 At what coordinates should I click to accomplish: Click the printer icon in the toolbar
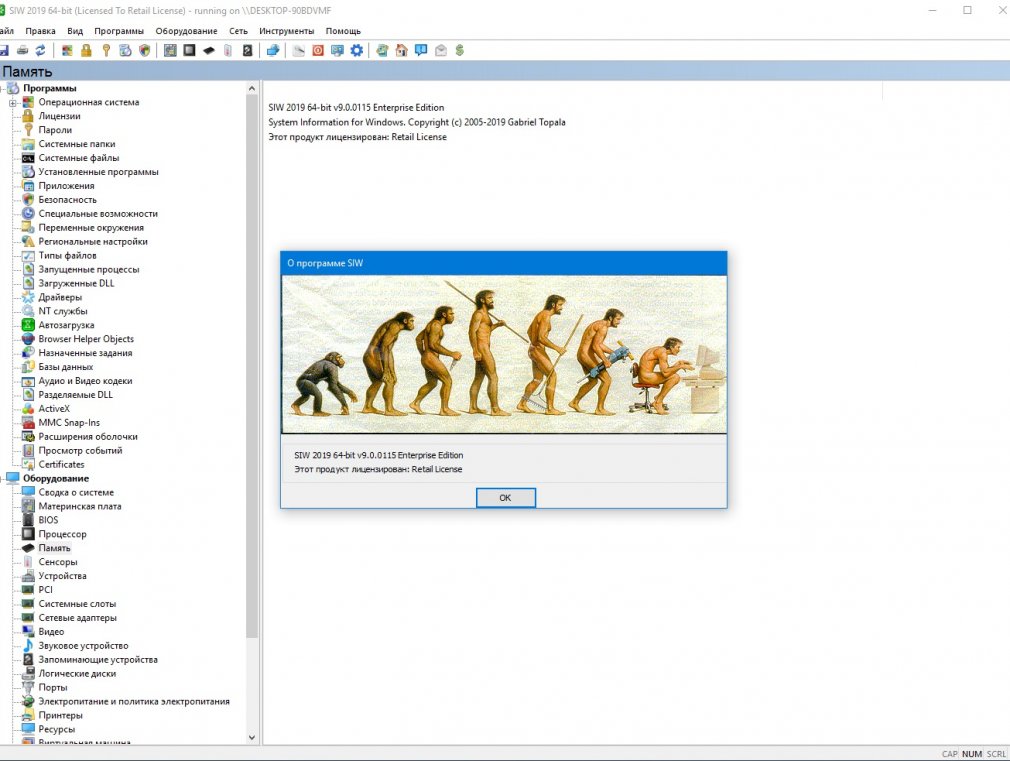[23, 50]
